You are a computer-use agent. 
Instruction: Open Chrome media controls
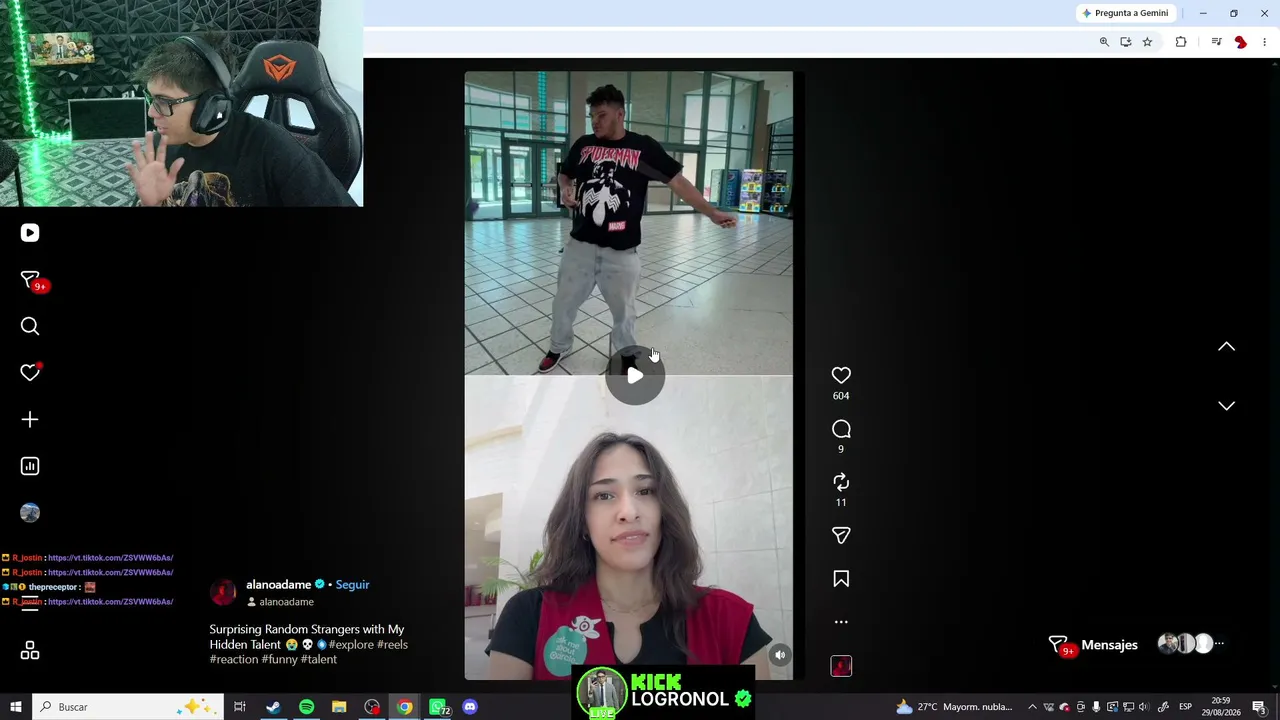[x=1216, y=42]
